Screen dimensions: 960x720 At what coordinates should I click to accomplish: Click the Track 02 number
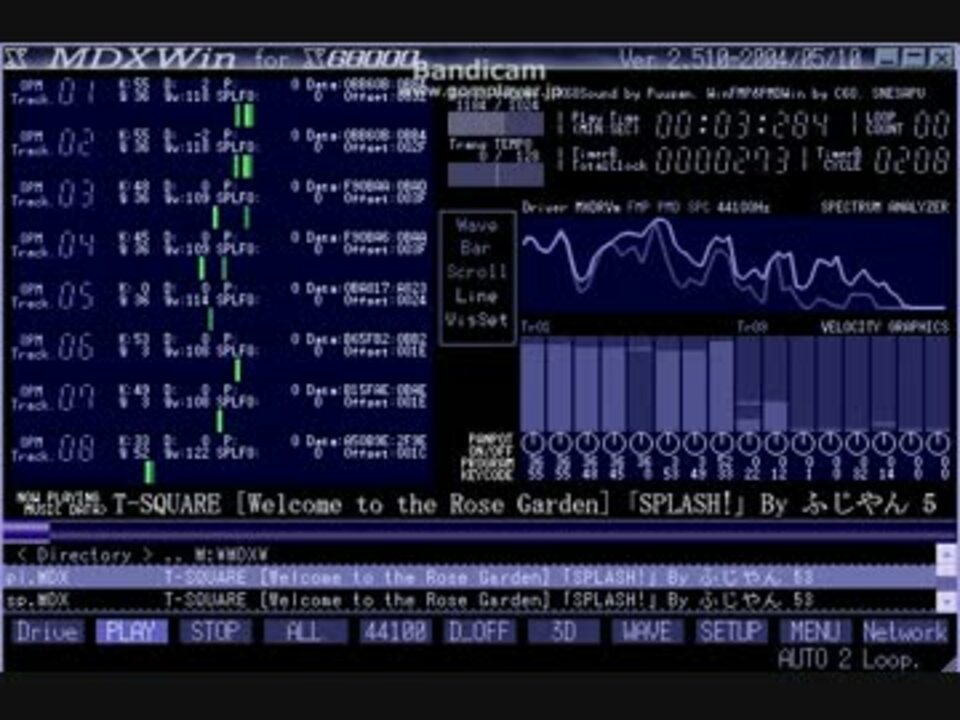76,143
